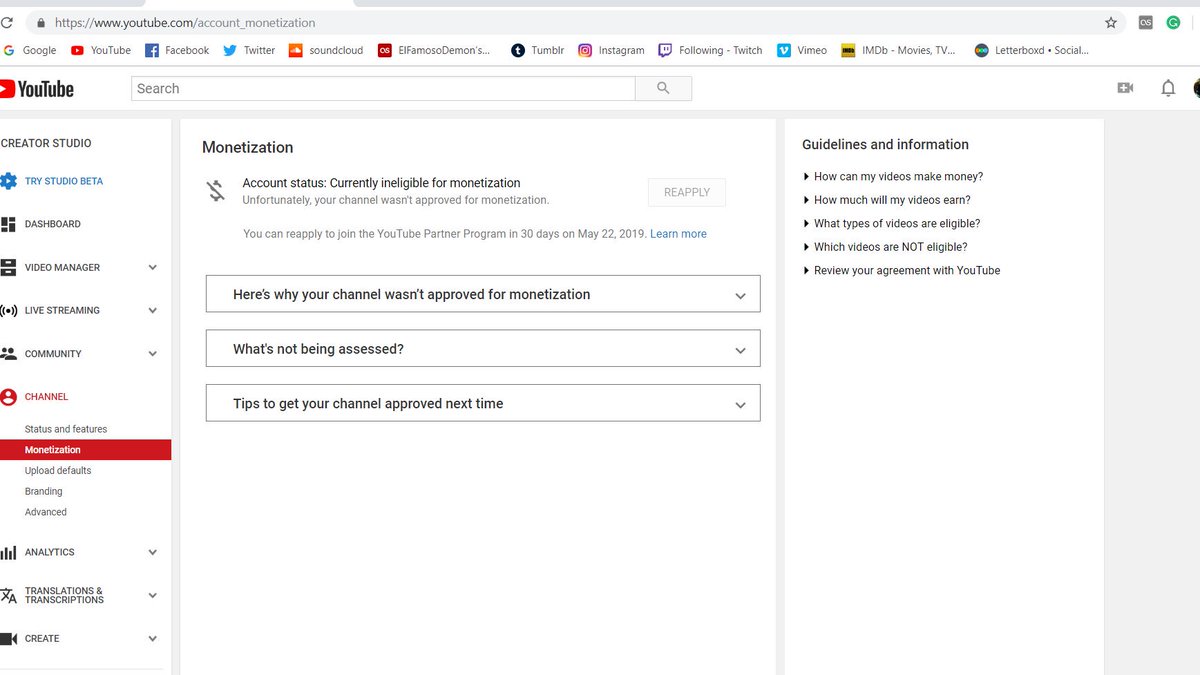Open the Facebook bookmark
The width and height of the screenshot is (1200, 675).
(x=177, y=50)
